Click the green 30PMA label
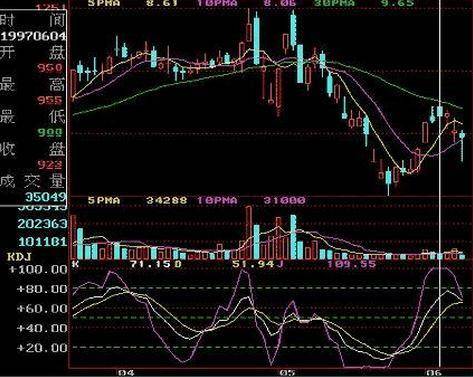473x377 pixels. (x=335, y=3)
